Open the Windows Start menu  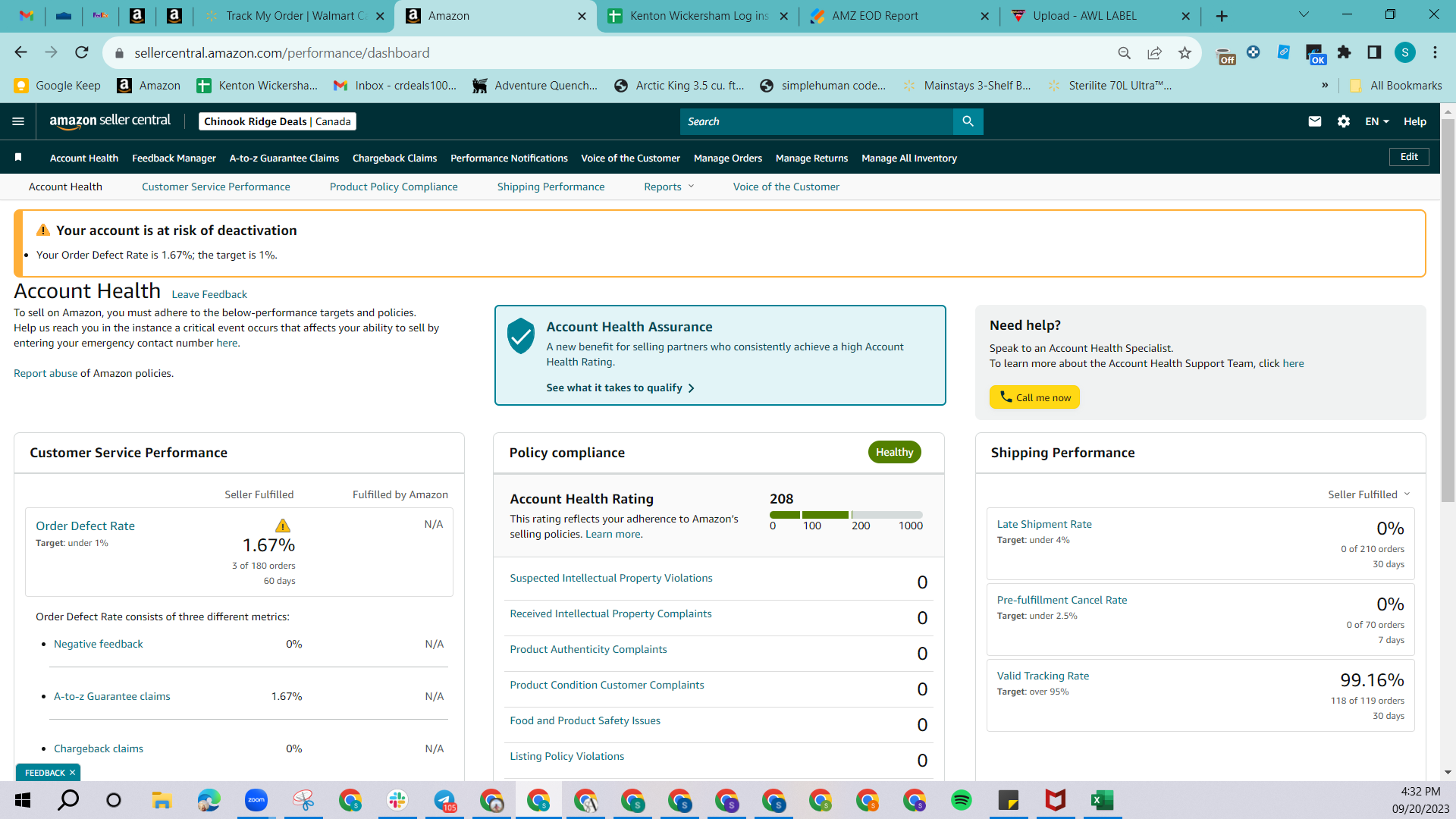(23, 800)
